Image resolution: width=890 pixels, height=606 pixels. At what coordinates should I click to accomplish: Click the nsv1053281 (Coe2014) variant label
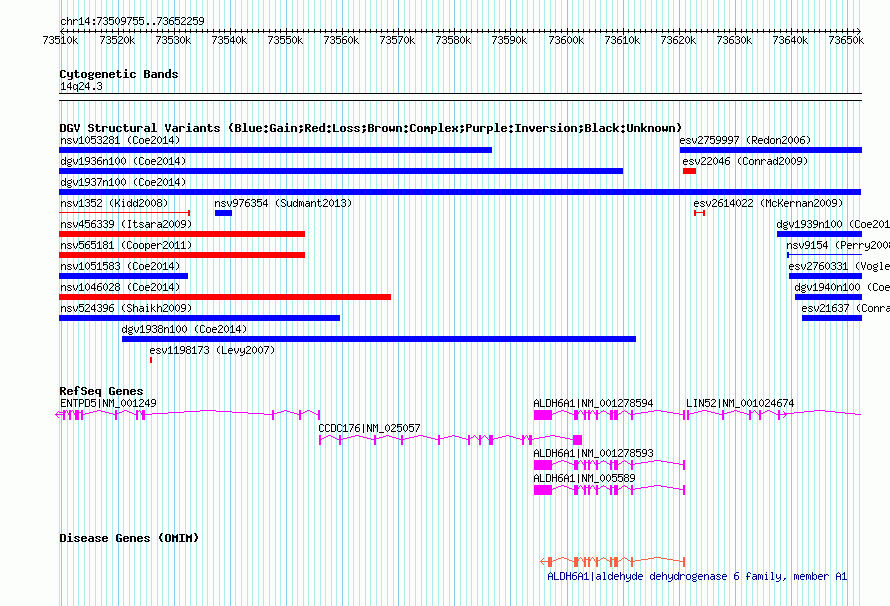click(120, 140)
